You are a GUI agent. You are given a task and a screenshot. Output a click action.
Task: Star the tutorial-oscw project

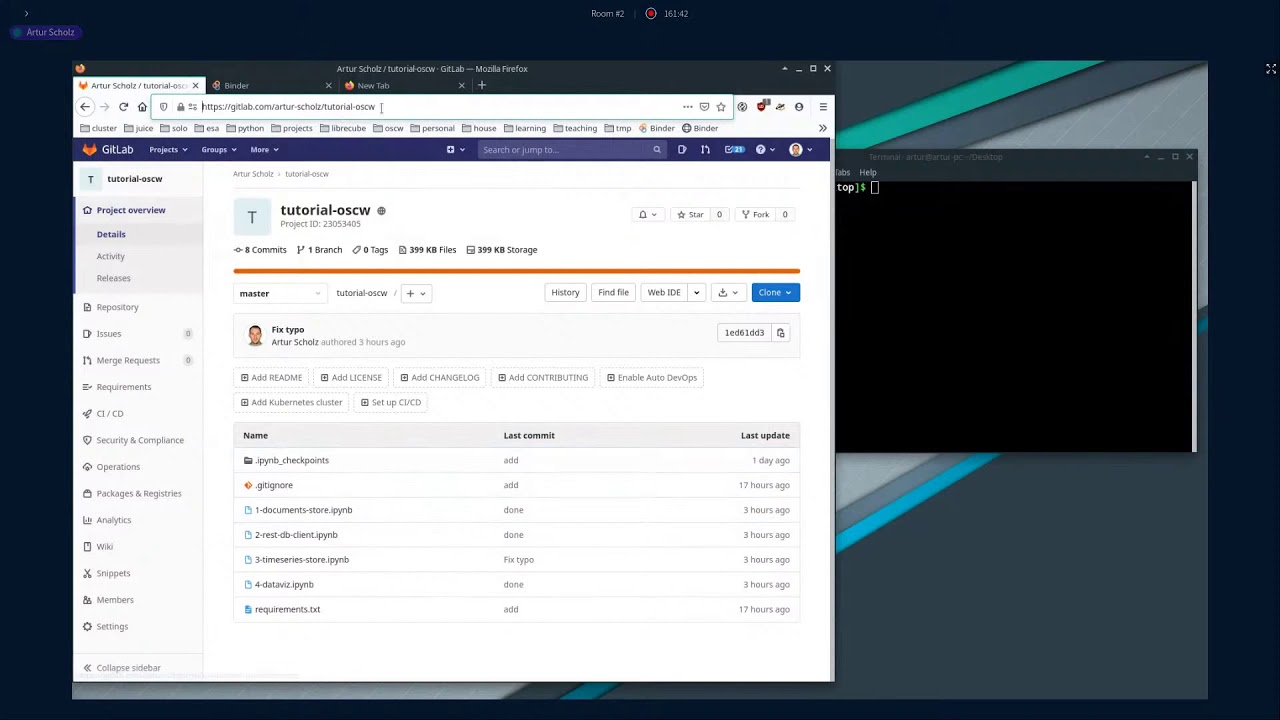coord(690,215)
